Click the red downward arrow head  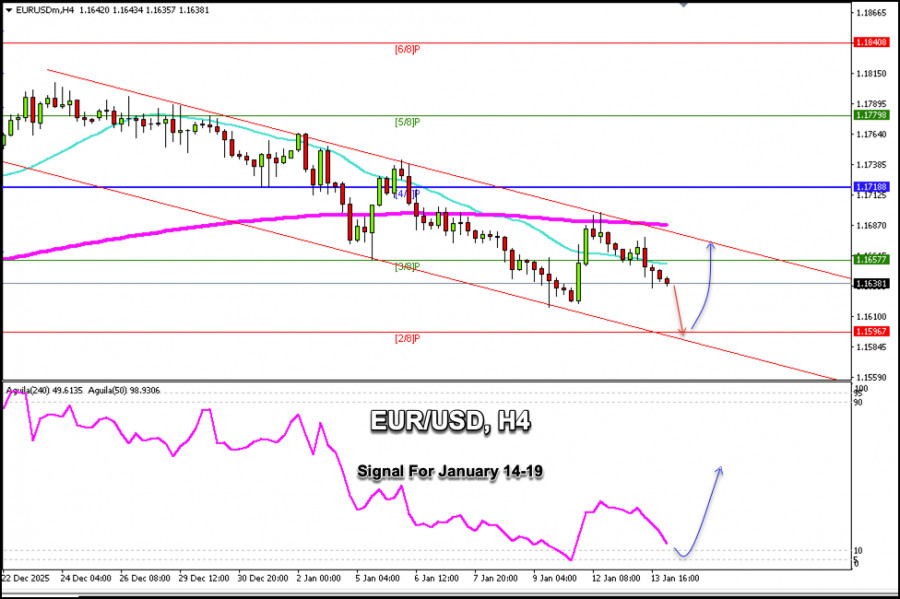(x=682, y=332)
